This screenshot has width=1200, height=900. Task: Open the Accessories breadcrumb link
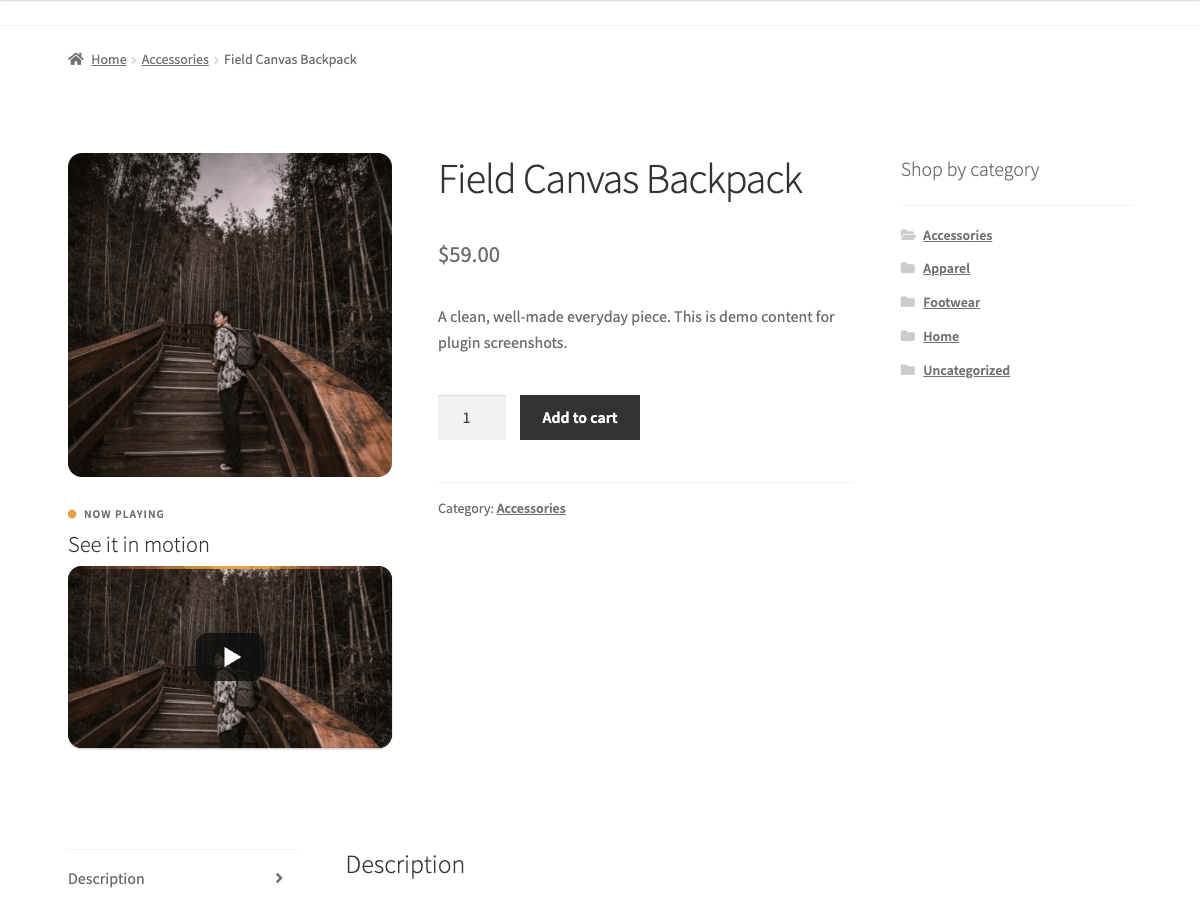click(x=175, y=59)
